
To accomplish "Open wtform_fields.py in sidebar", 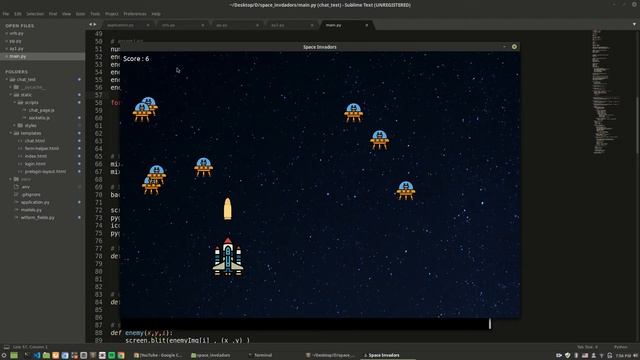I will (x=38, y=218).
